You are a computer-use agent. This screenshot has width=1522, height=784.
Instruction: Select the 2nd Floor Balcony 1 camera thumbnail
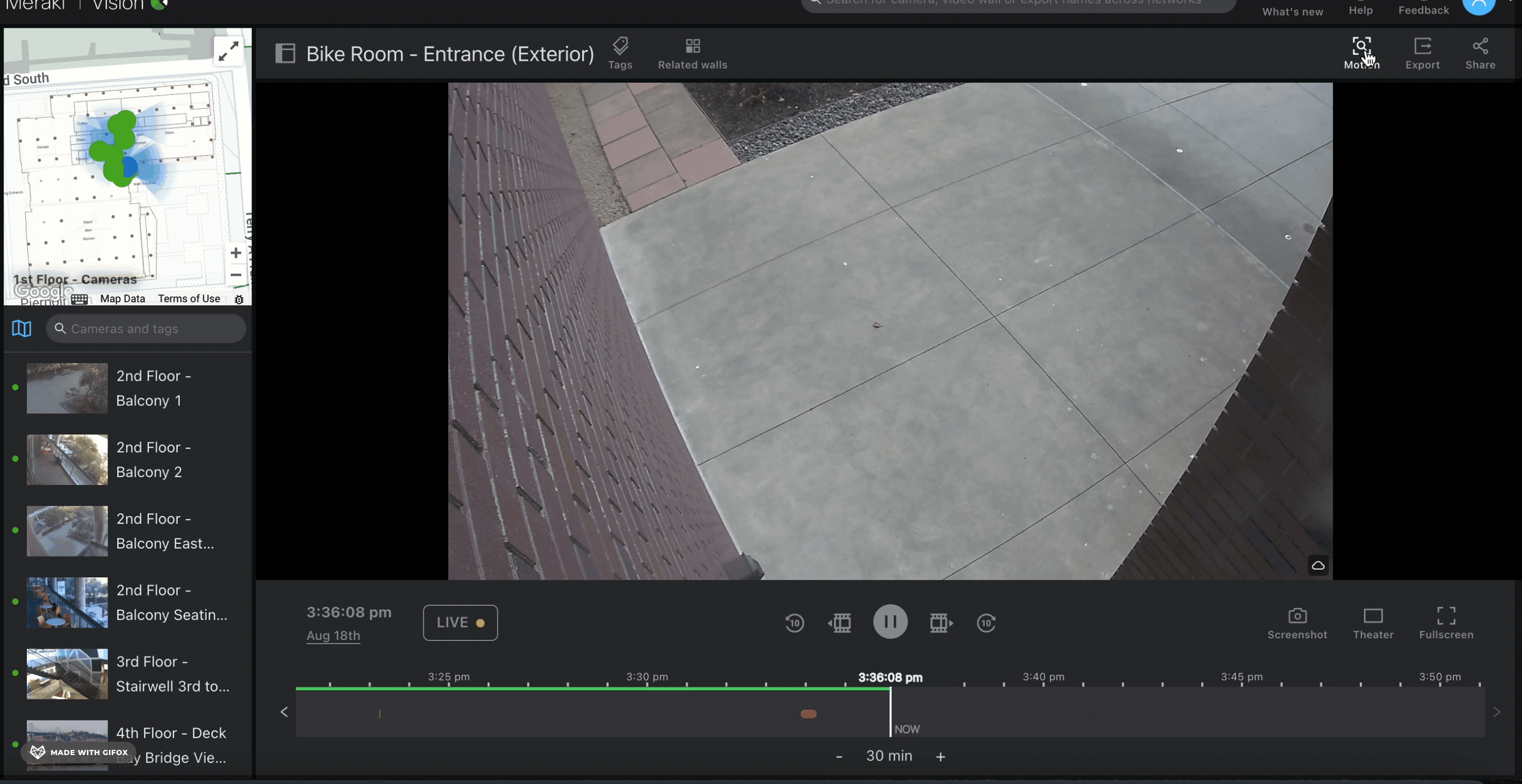(x=66, y=388)
